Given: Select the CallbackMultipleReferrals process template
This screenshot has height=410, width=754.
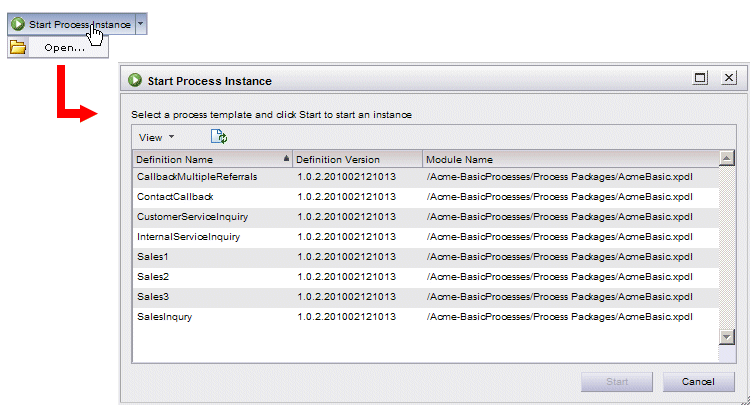Looking at the screenshot, I should (x=426, y=177).
